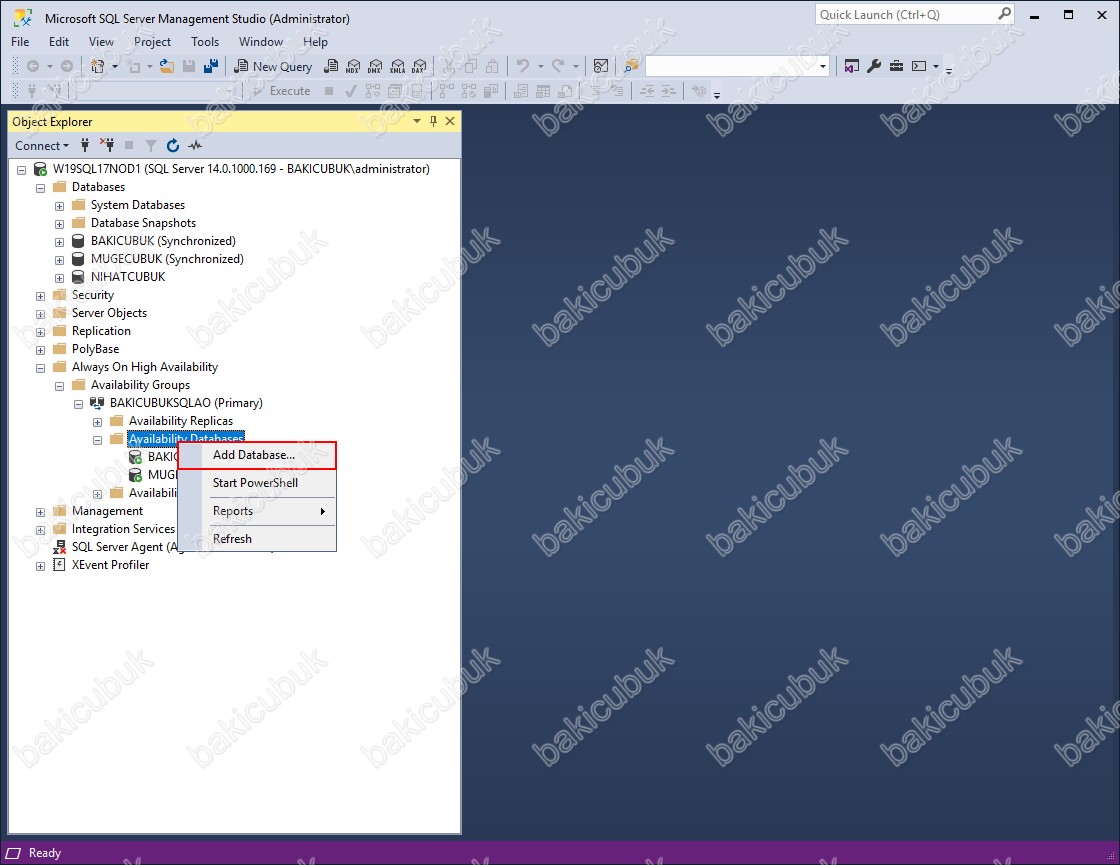The height and width of the screenshot is (865, 1120).
Task: Open the Project menu
Action: click(152, 41)
